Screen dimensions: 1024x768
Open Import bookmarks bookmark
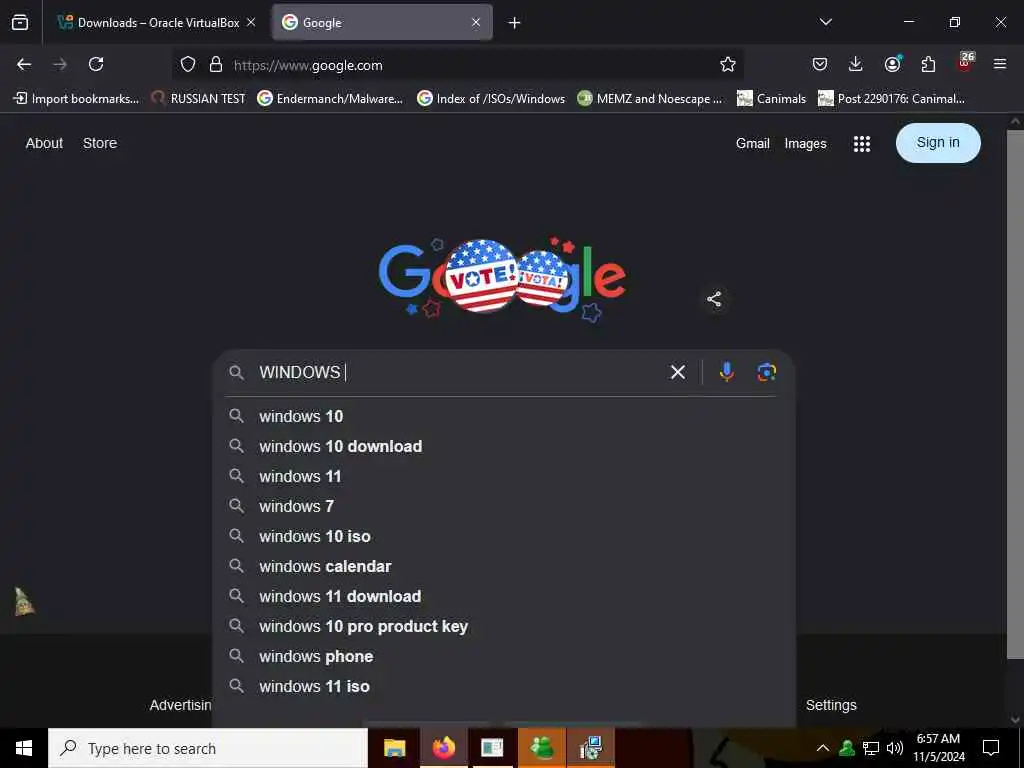click(76, 99)
